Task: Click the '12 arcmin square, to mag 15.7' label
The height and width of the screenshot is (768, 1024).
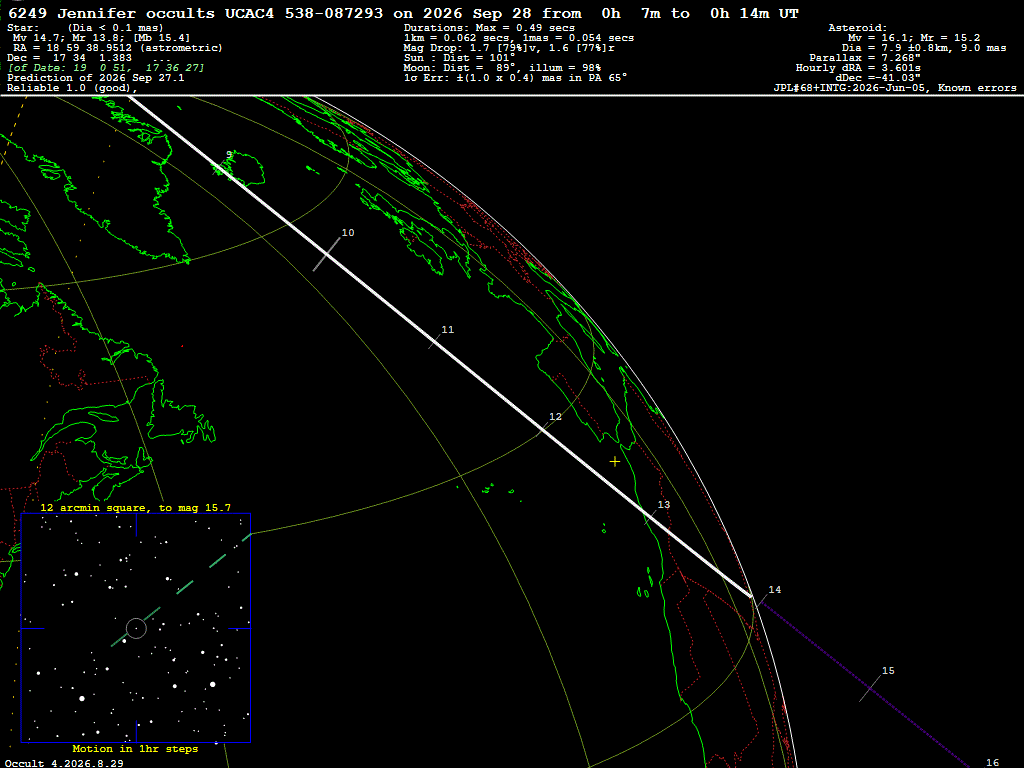Action: click(135, 507)
